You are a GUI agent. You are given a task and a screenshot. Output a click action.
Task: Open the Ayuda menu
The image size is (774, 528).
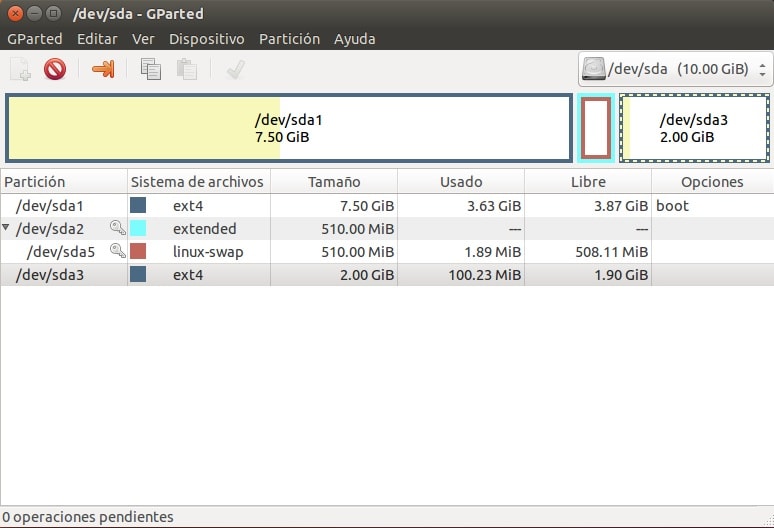click(354, 39)
